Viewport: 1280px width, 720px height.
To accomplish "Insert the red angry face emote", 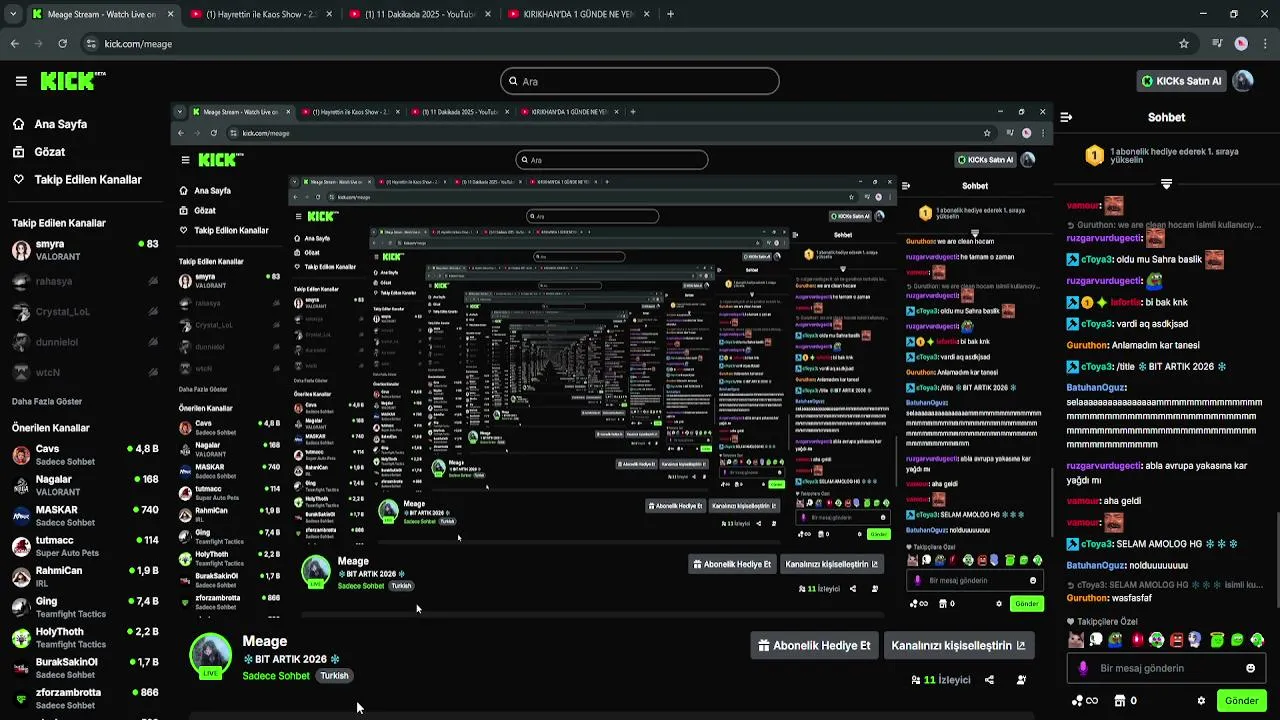I will 1177,640.
